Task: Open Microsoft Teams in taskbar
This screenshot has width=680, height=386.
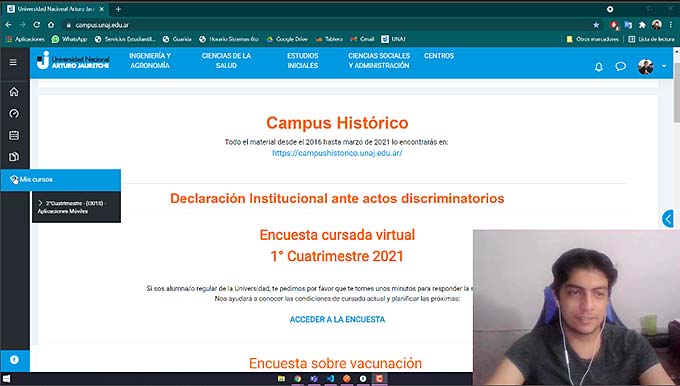Action: 314,379
